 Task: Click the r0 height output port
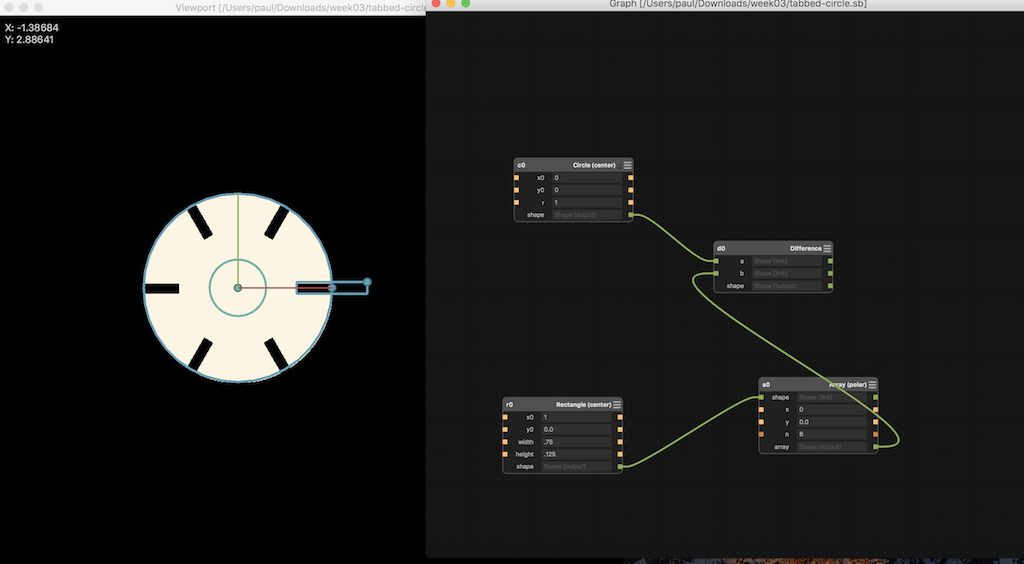point(620,454)
